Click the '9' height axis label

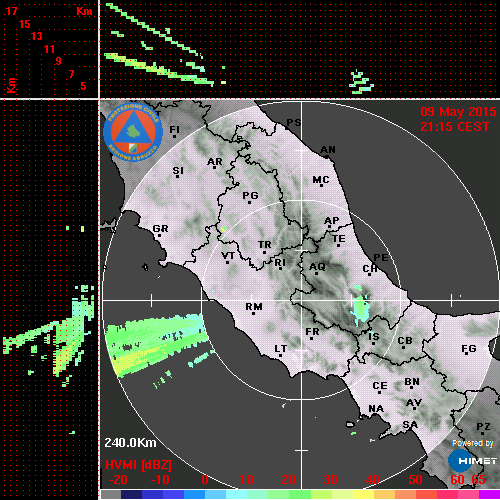58,61
